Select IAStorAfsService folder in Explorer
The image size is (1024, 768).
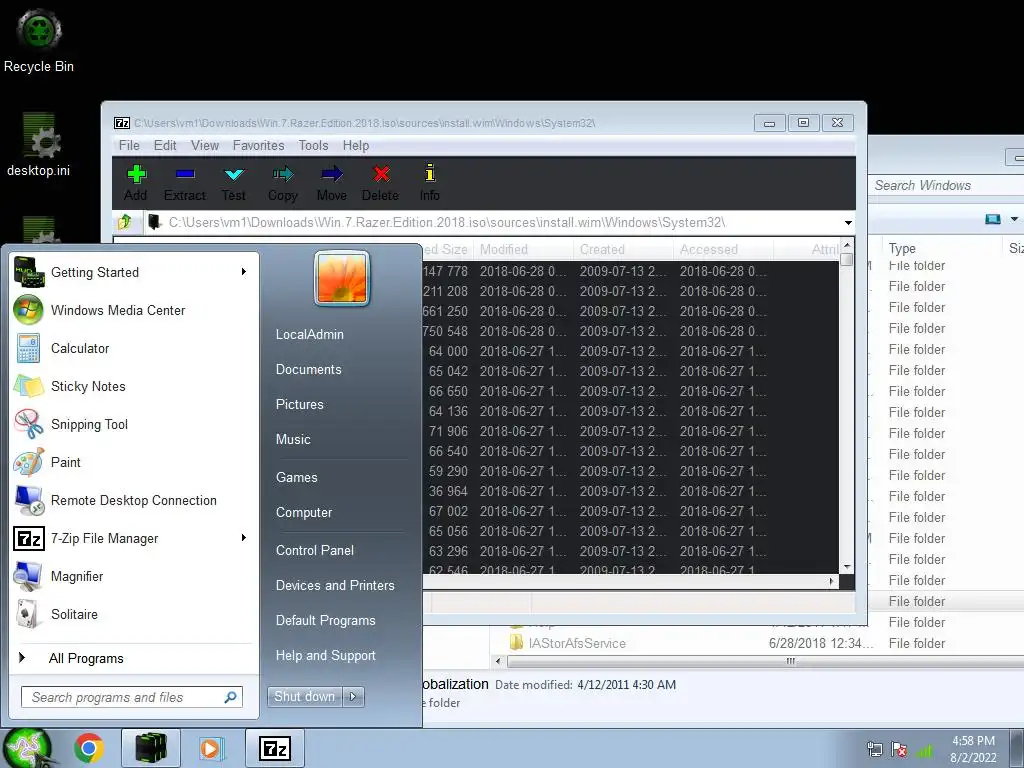[x=577, y=643]
